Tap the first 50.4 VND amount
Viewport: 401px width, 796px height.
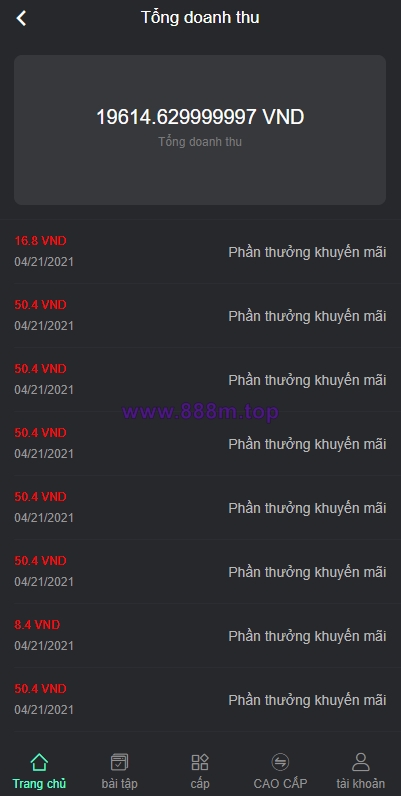[40, 305]
